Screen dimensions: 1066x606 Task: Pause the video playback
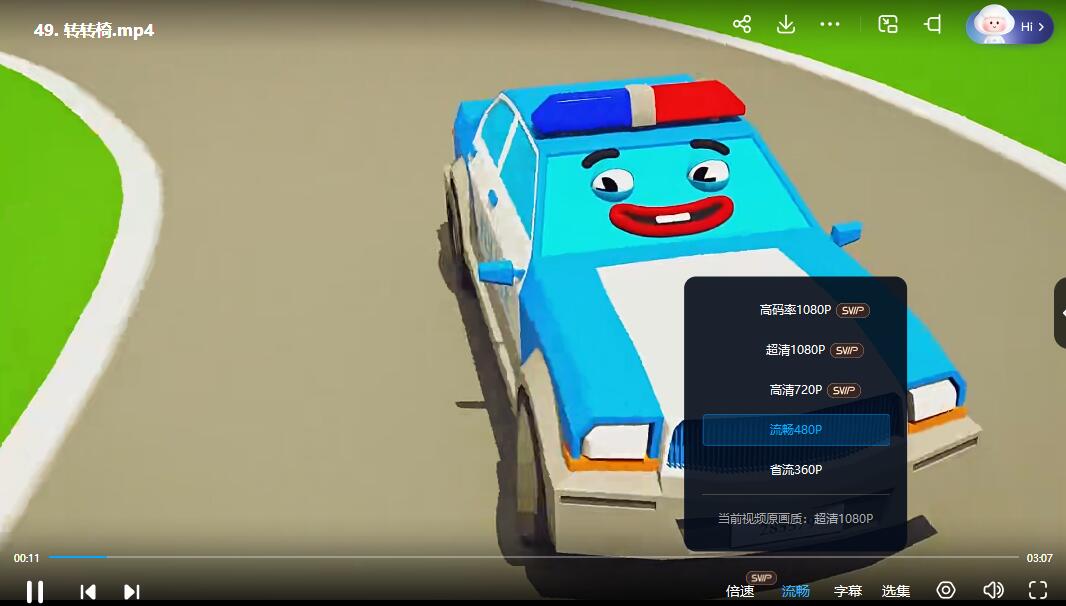pos(35,591)
